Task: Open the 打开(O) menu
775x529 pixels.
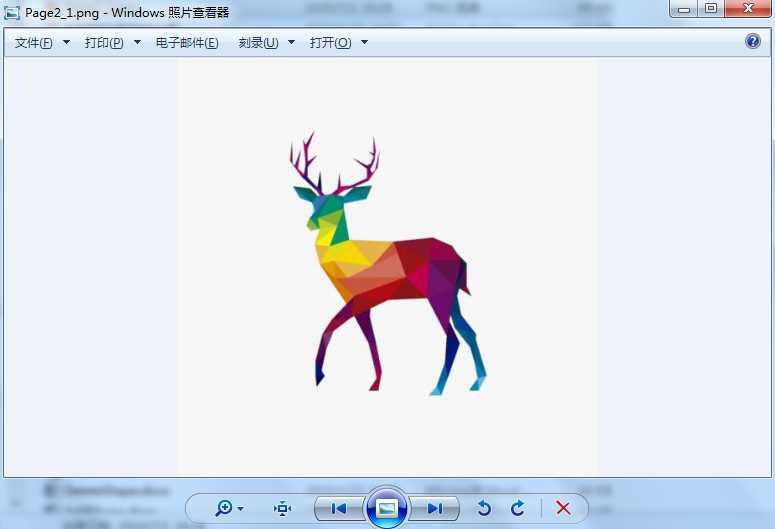Action: (x=330, y=43)
